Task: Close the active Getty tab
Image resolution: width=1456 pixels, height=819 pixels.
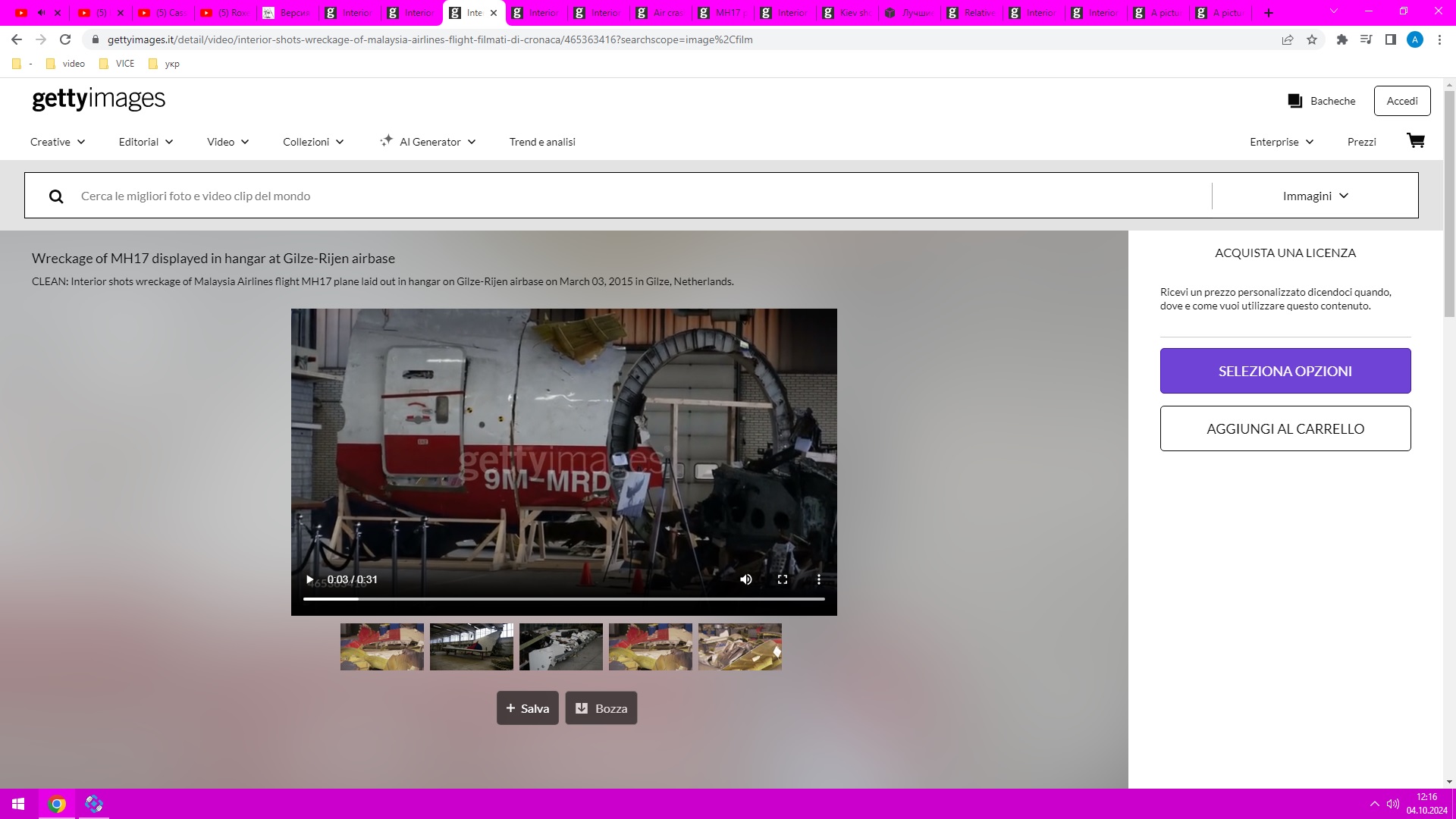Action: pos(494,13)
